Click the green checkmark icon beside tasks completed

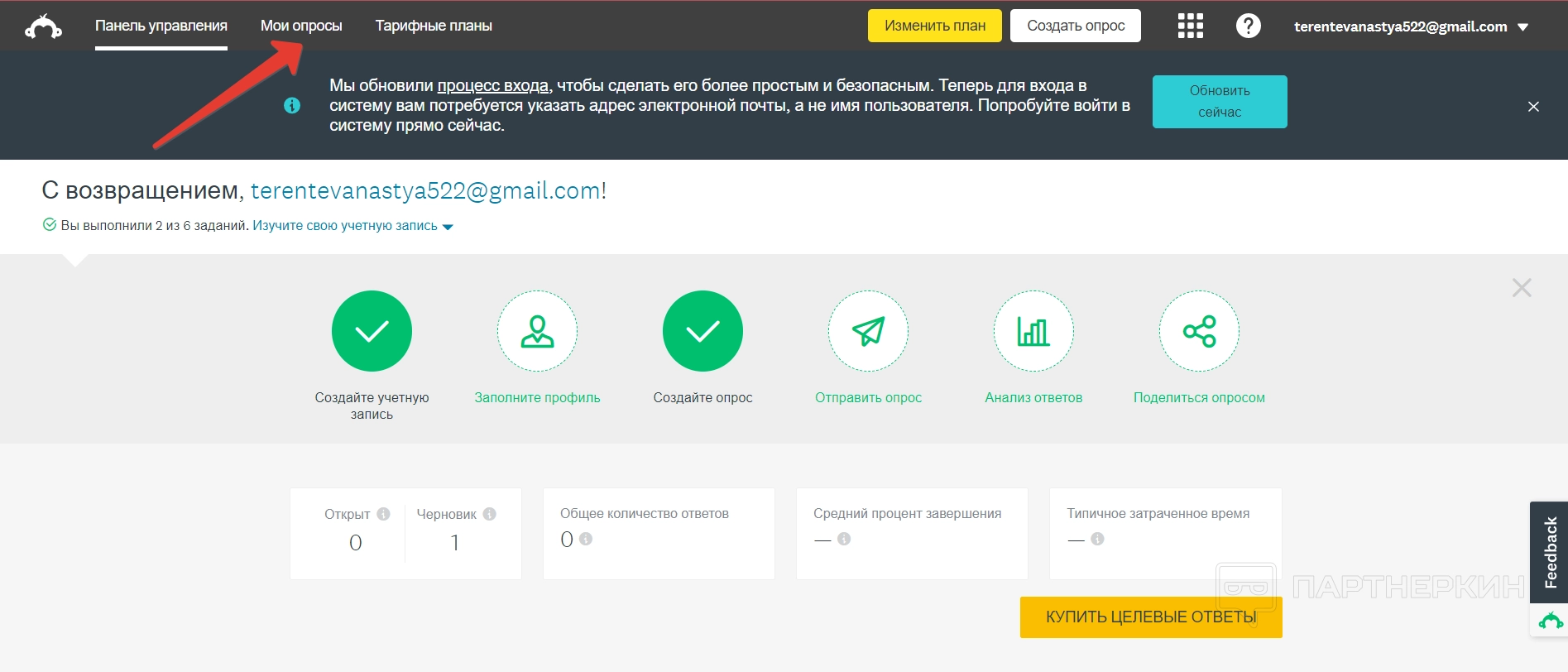pos(50,225)
